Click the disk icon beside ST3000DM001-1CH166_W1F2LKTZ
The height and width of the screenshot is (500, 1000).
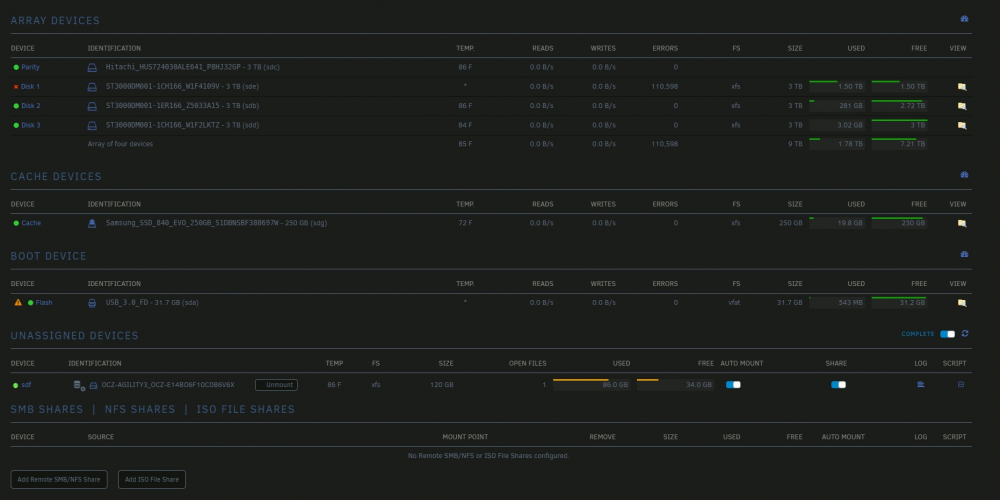(92, 126)
